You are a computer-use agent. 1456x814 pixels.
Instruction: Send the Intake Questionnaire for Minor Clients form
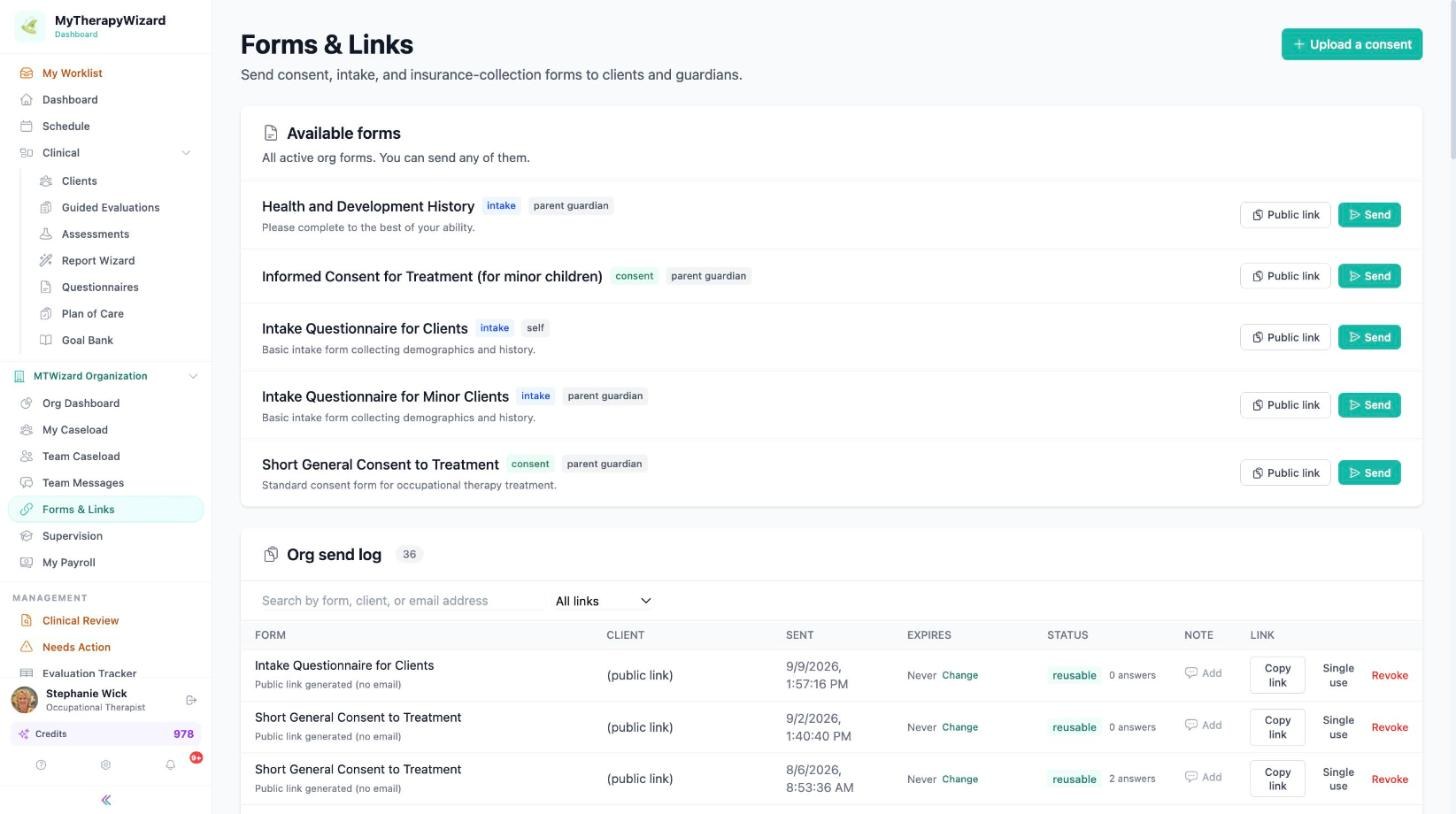[1369, 405]
